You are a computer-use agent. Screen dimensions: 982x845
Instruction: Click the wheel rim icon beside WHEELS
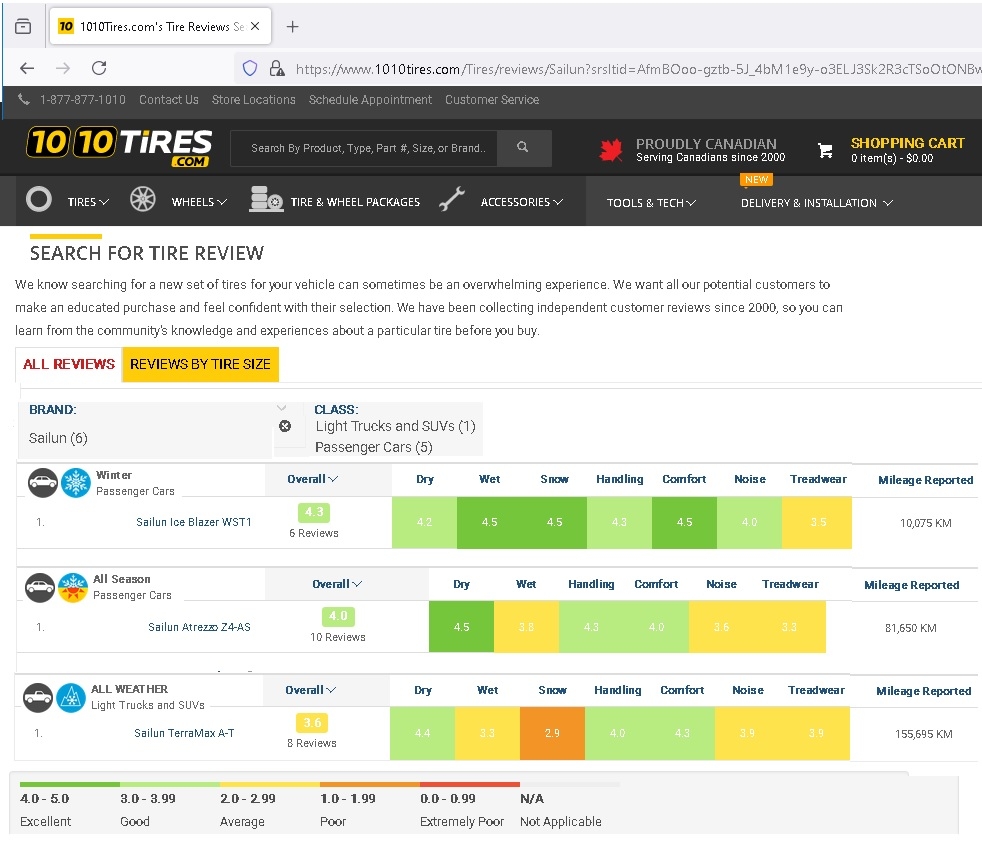click(143, 200)
